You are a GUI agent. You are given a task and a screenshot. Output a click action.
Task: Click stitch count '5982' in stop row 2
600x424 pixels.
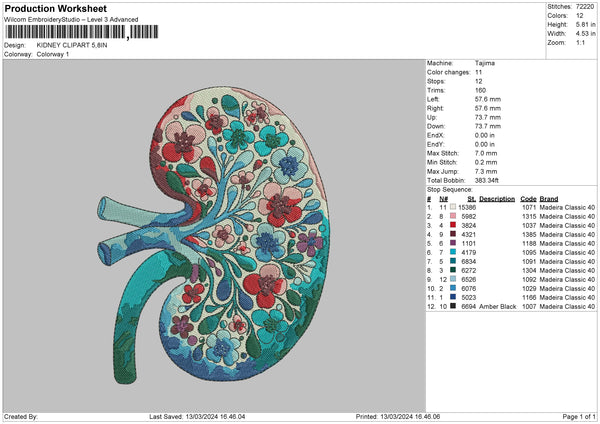click(x=469, y=216)
